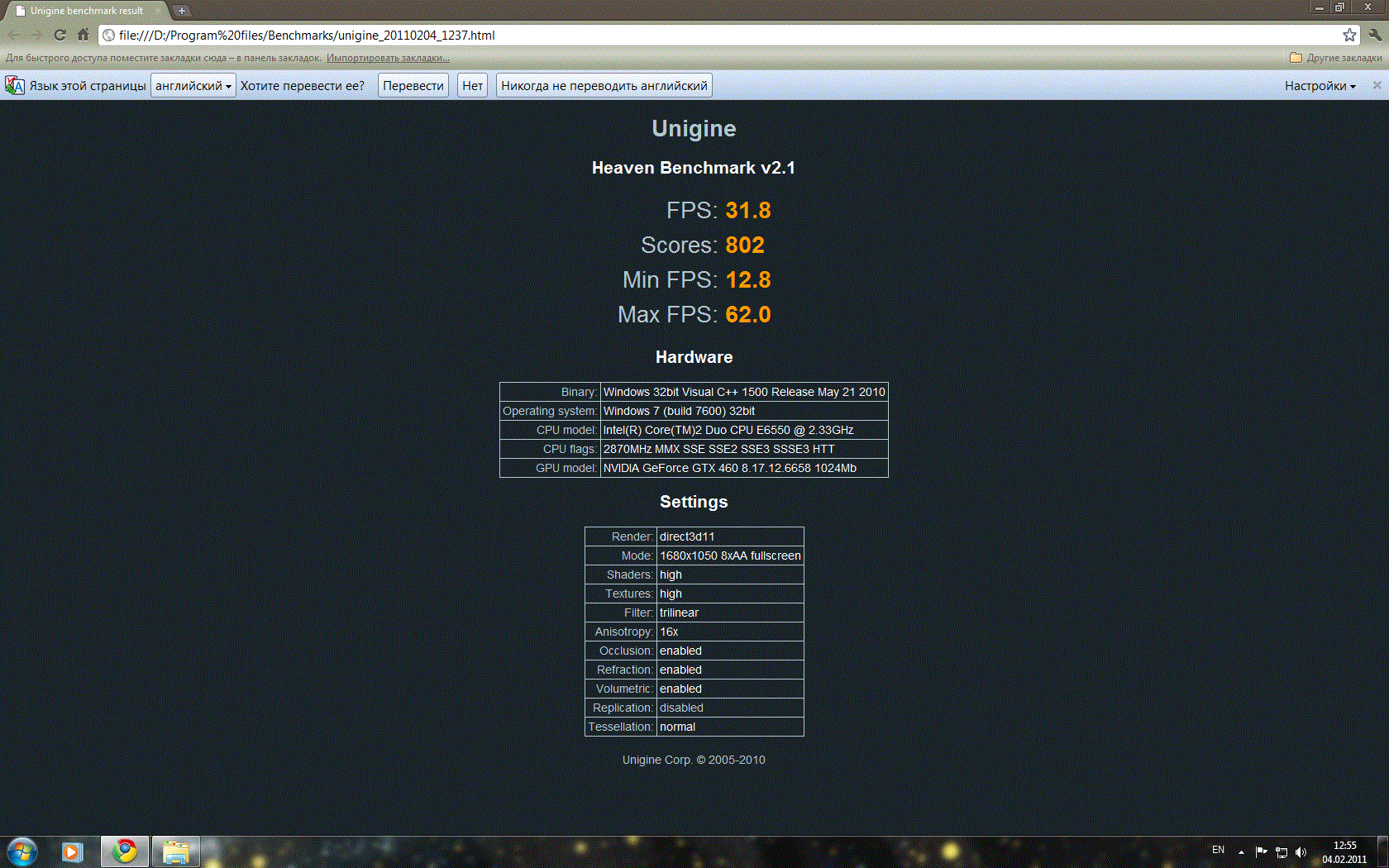Click the 'Нет' button
The image size is (1389, 868).
click(x=473, y=85)
